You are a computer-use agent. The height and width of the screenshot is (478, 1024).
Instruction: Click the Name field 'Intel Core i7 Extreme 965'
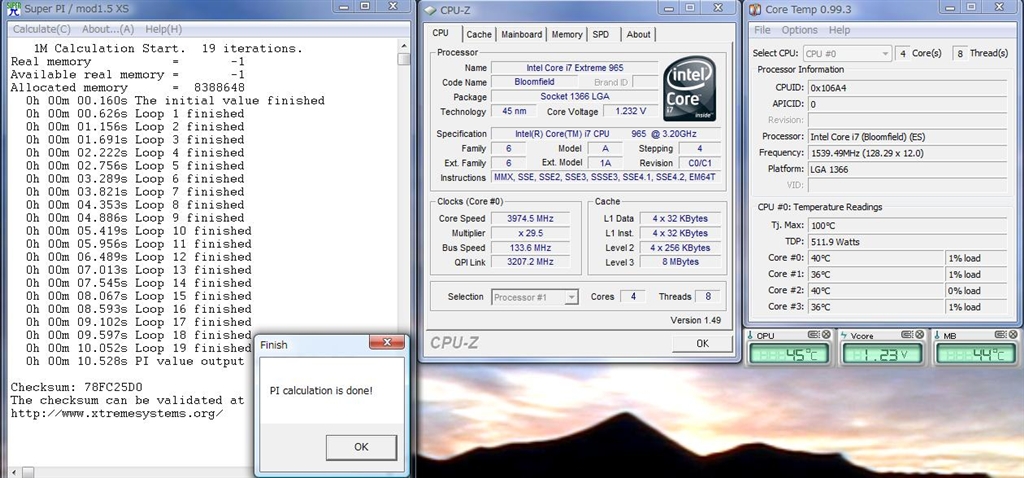click(575, 68)
